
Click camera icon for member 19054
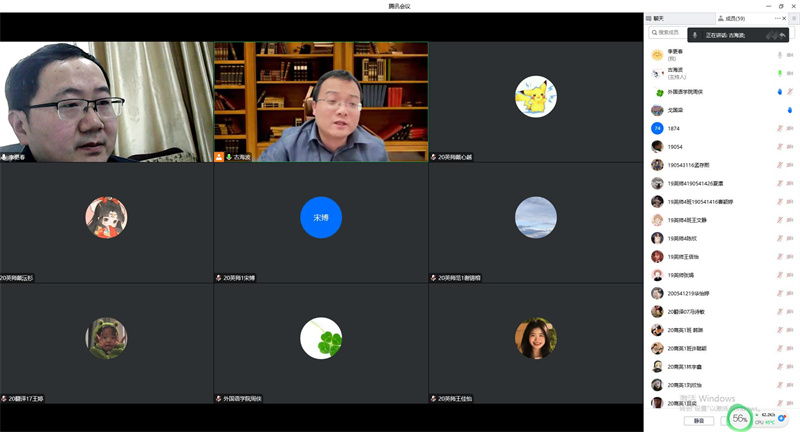coord(790,147)
